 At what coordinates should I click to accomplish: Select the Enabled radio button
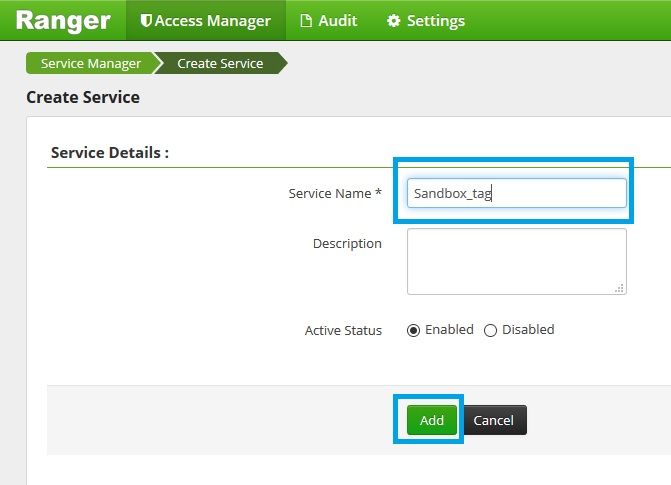pyautogui.click(x=413, y=330)
